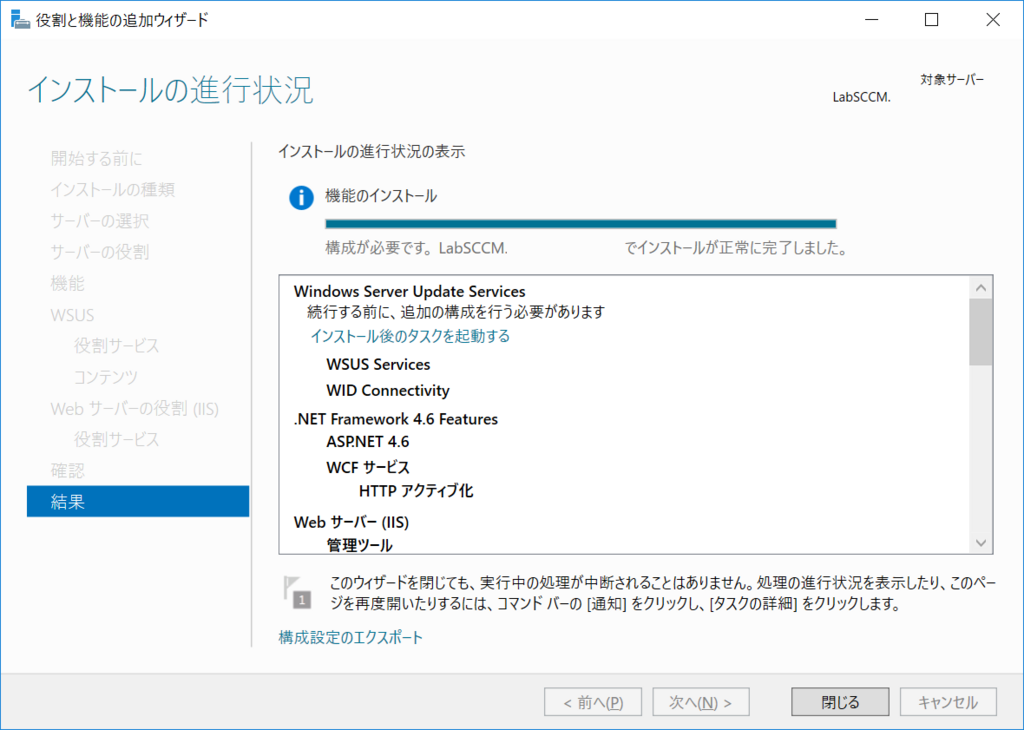Click results list scroll down arrow
The image size is (1024, 730).
point(981,543)
